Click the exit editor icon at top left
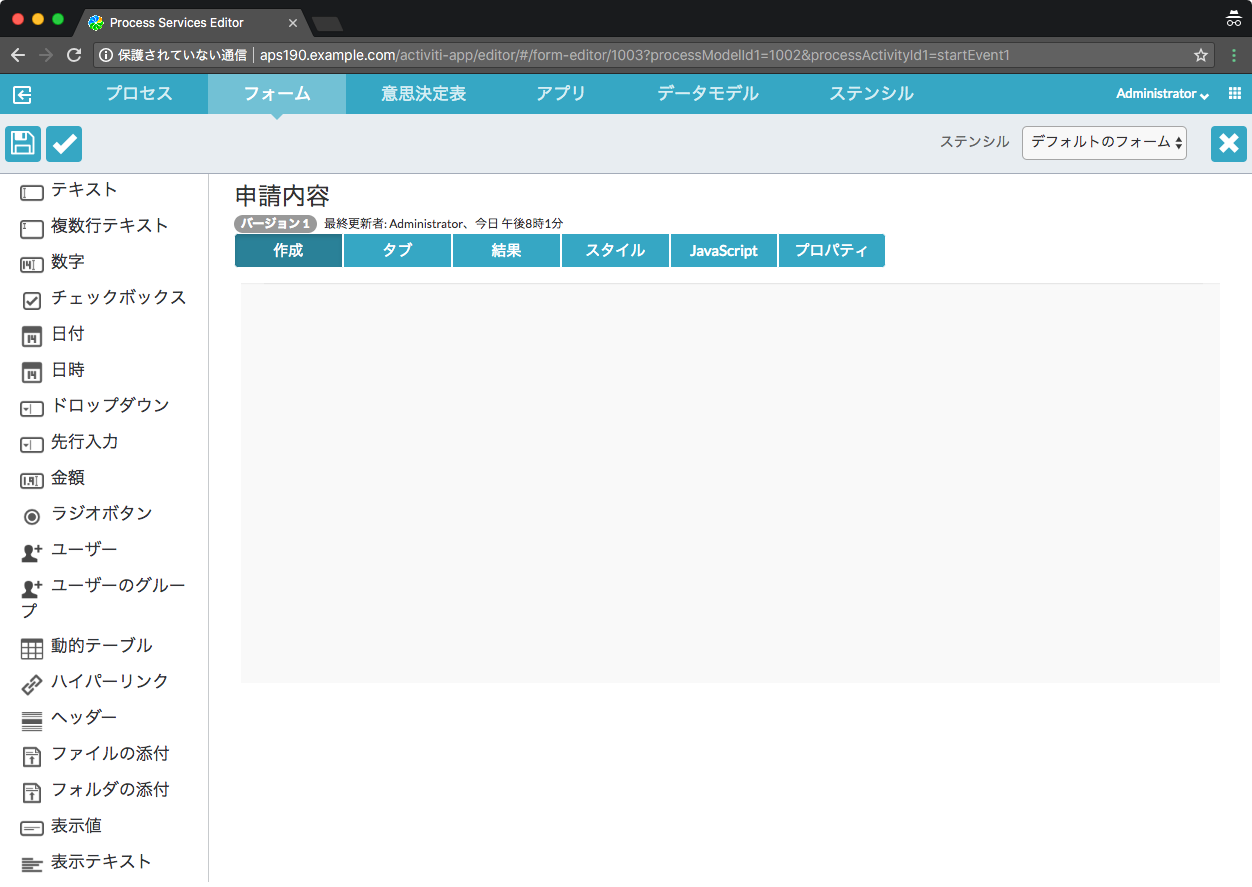1252x887 pixels. (x=22, y=94)
